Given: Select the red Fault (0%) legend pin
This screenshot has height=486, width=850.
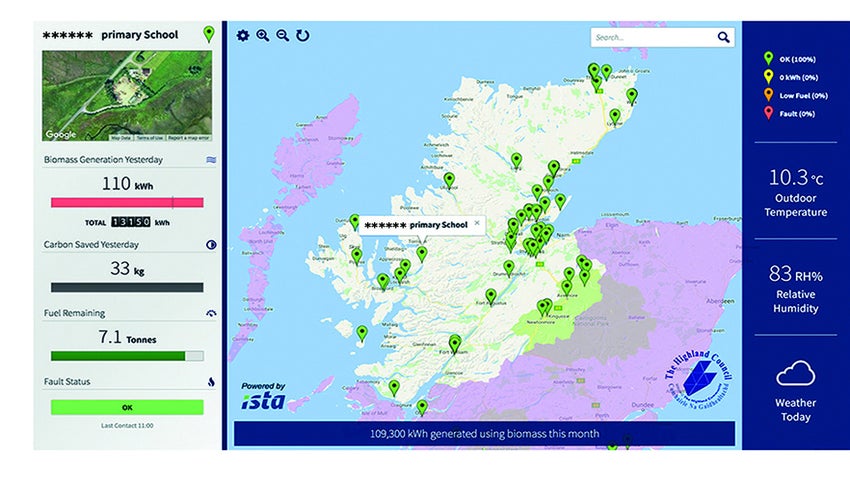Looking at the screenshot, I should [768, 113].
